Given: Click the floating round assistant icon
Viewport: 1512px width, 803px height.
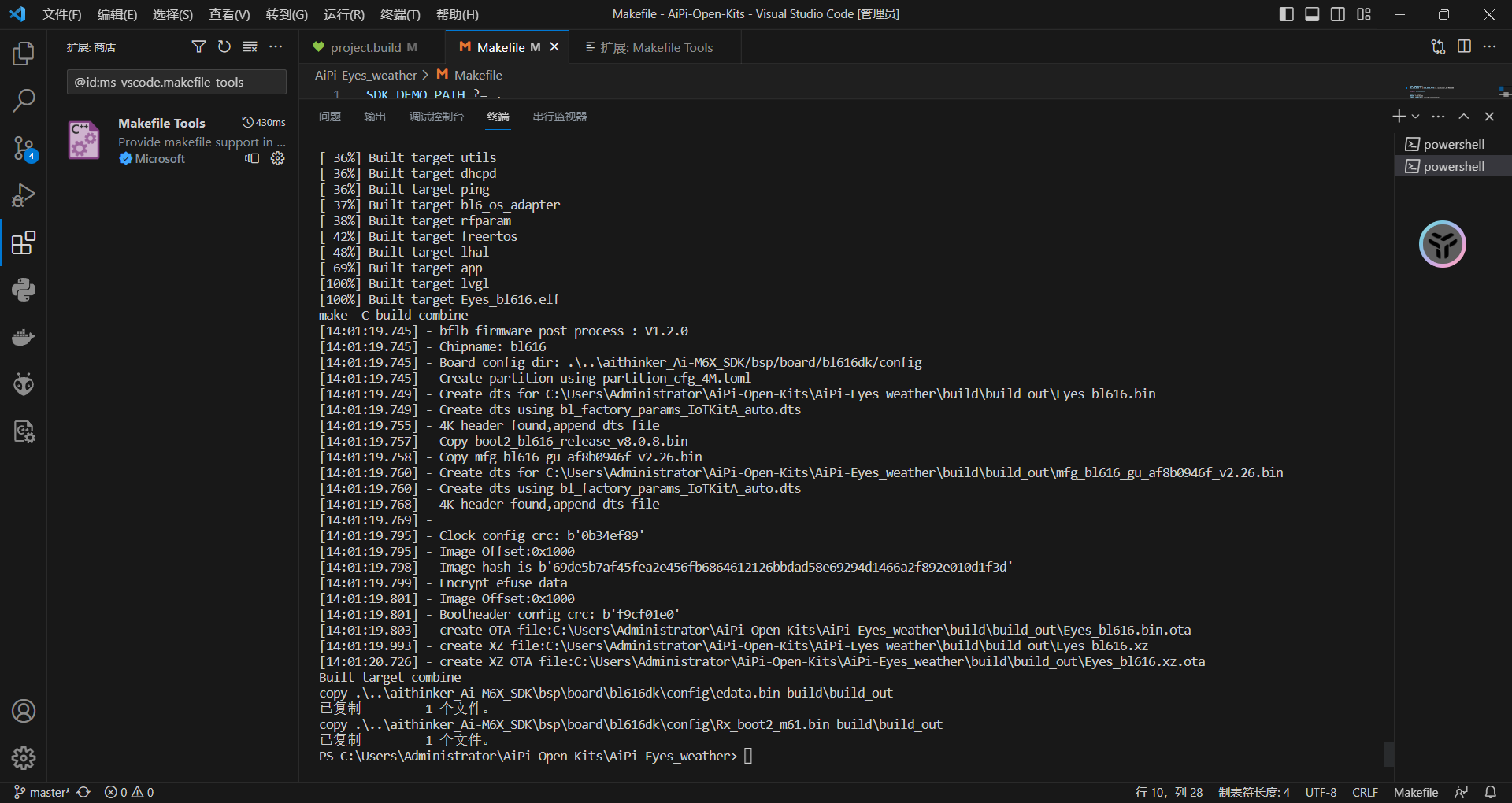Looking at the screenshot, I should [x=1442, y=244].
